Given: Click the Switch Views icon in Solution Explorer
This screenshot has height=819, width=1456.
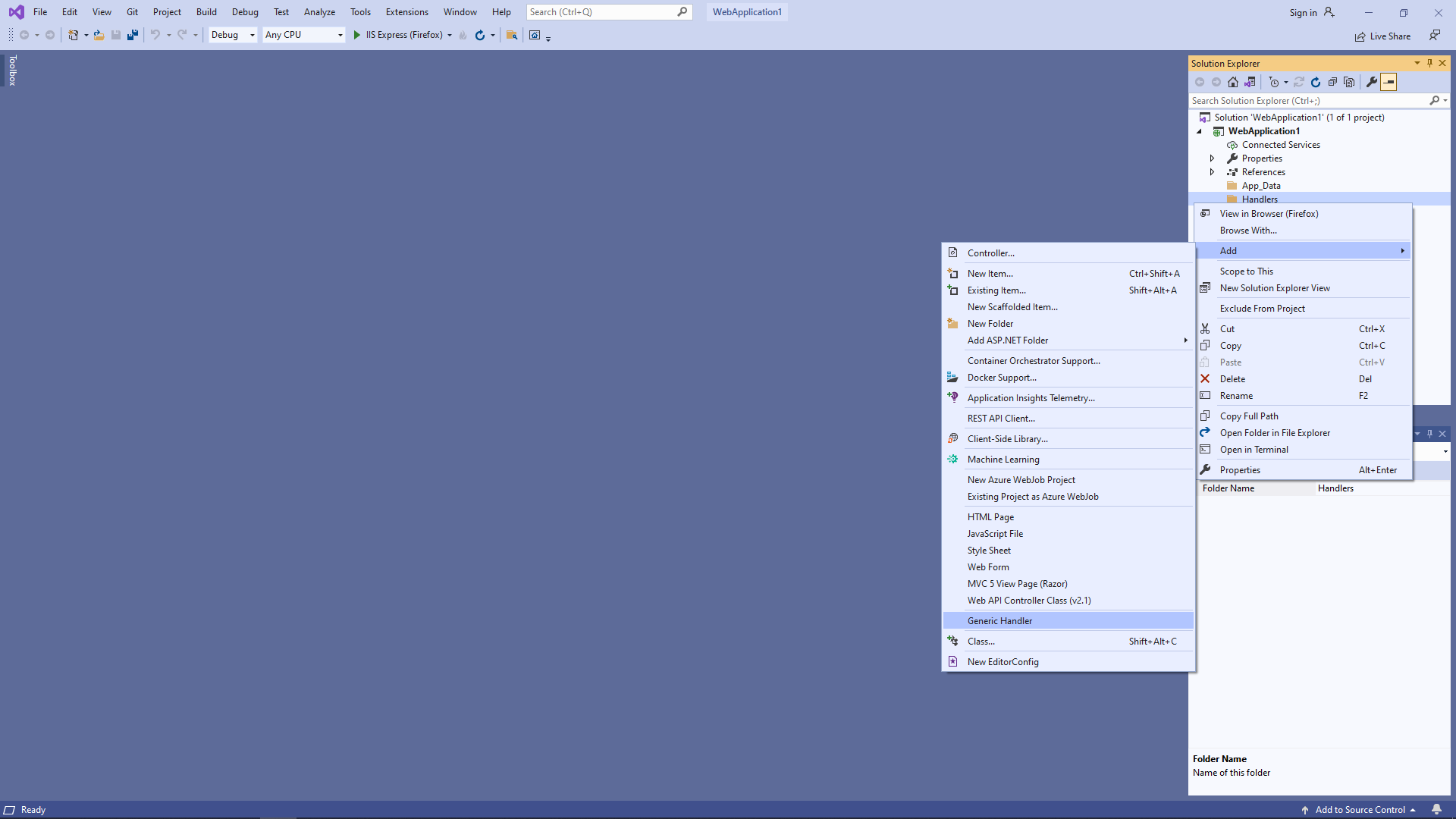Looking at the screenshot, I should pos(1250,82).
